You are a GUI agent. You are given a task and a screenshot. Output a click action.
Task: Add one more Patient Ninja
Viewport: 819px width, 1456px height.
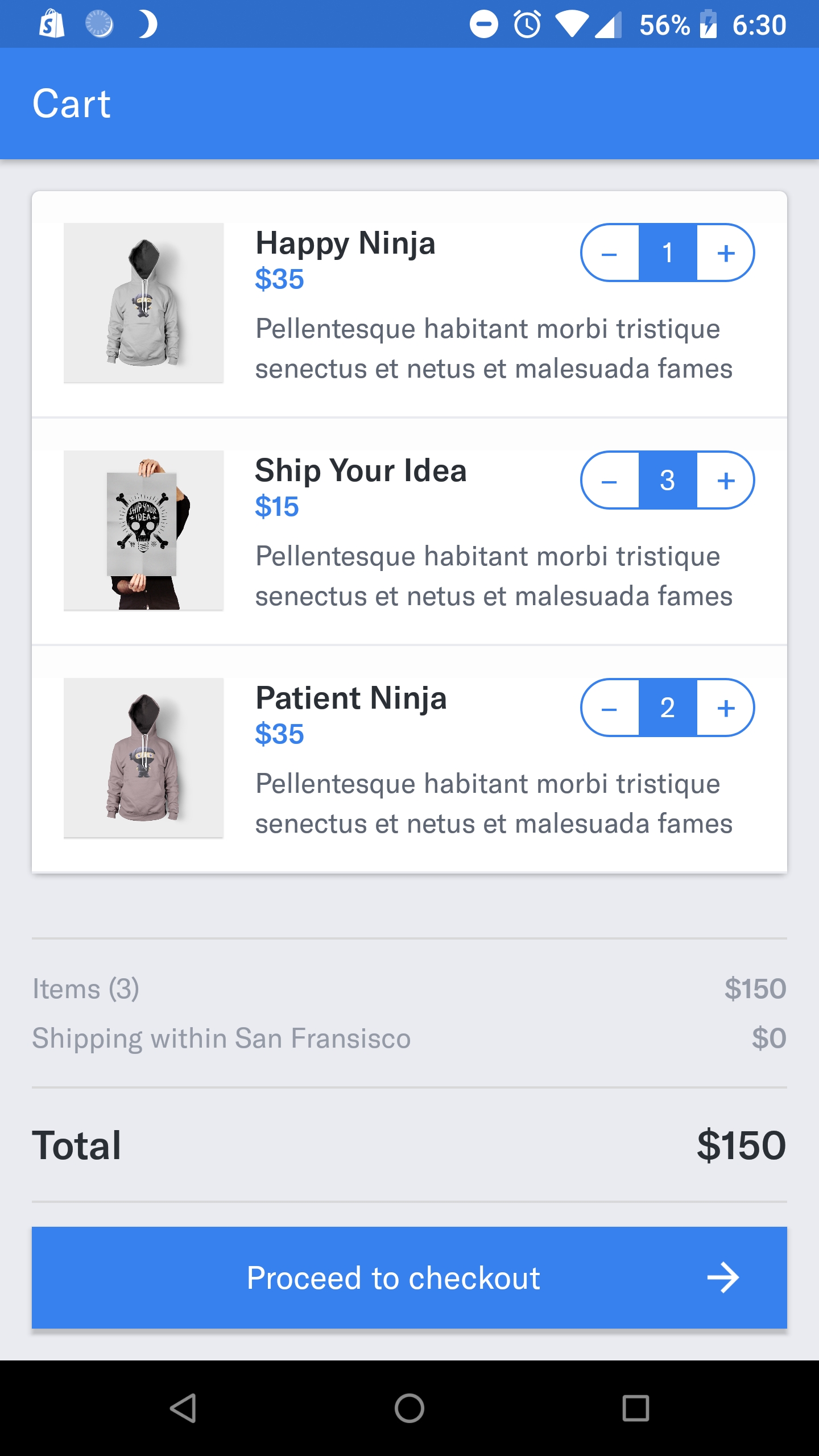[x=726, y=708]
